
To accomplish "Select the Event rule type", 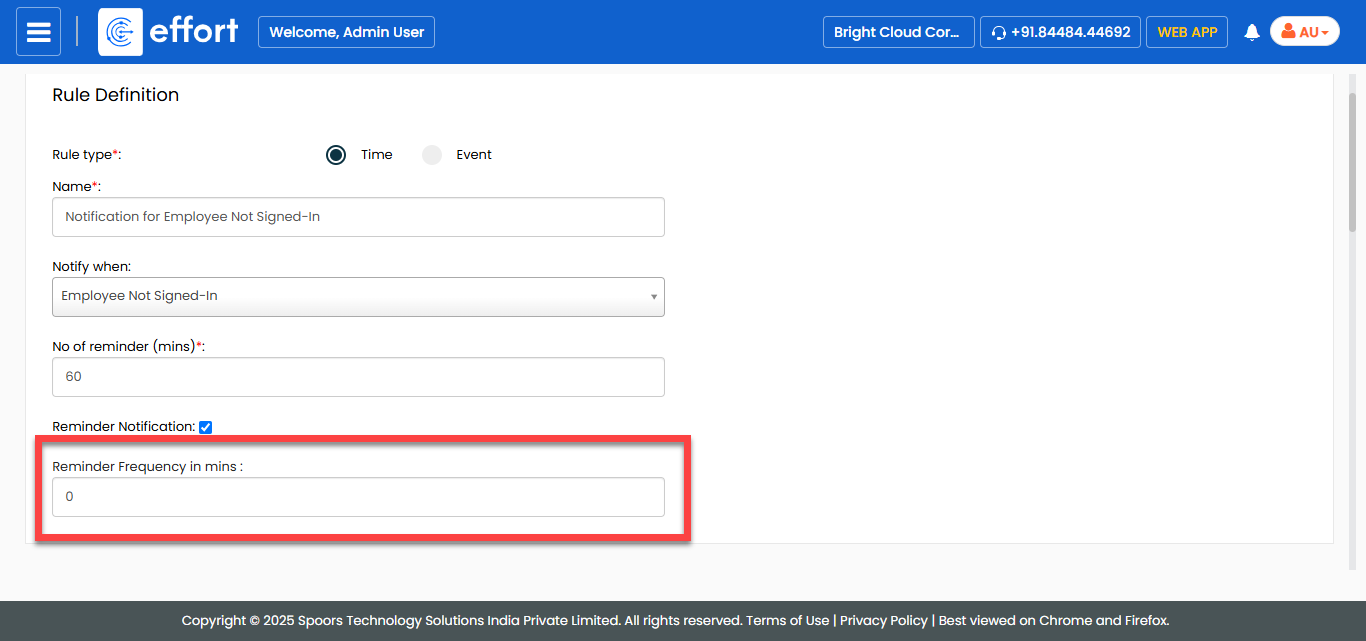I will 432,155.
